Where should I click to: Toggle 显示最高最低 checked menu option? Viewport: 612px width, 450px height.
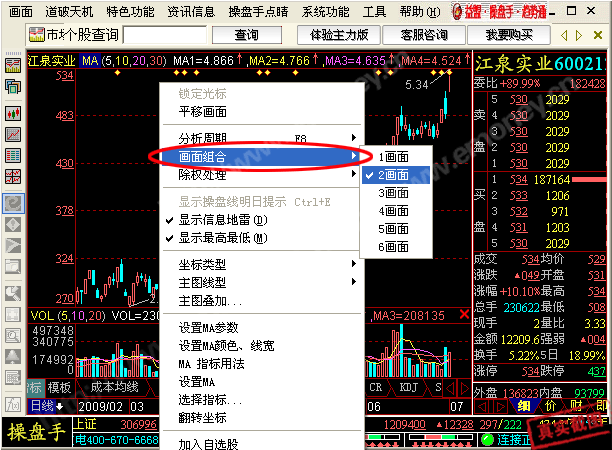click(223, 238)
